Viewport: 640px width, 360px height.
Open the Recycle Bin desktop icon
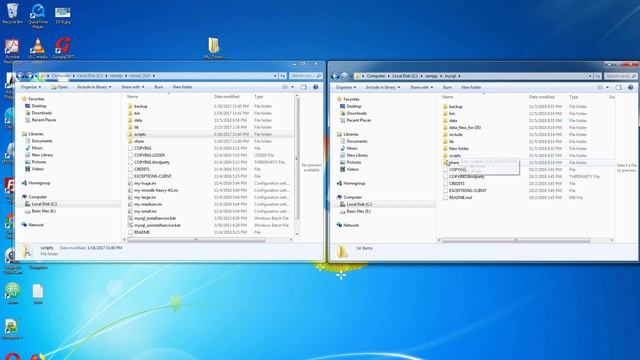click(x=13, y=13)
